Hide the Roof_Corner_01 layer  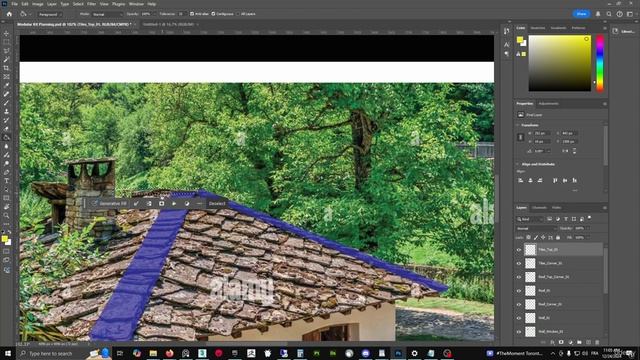coord(519,304)
